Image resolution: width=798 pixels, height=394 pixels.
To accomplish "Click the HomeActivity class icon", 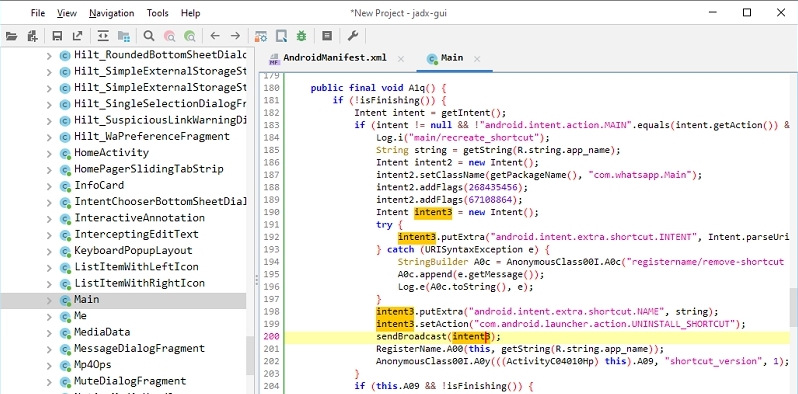I will (65, 153).
